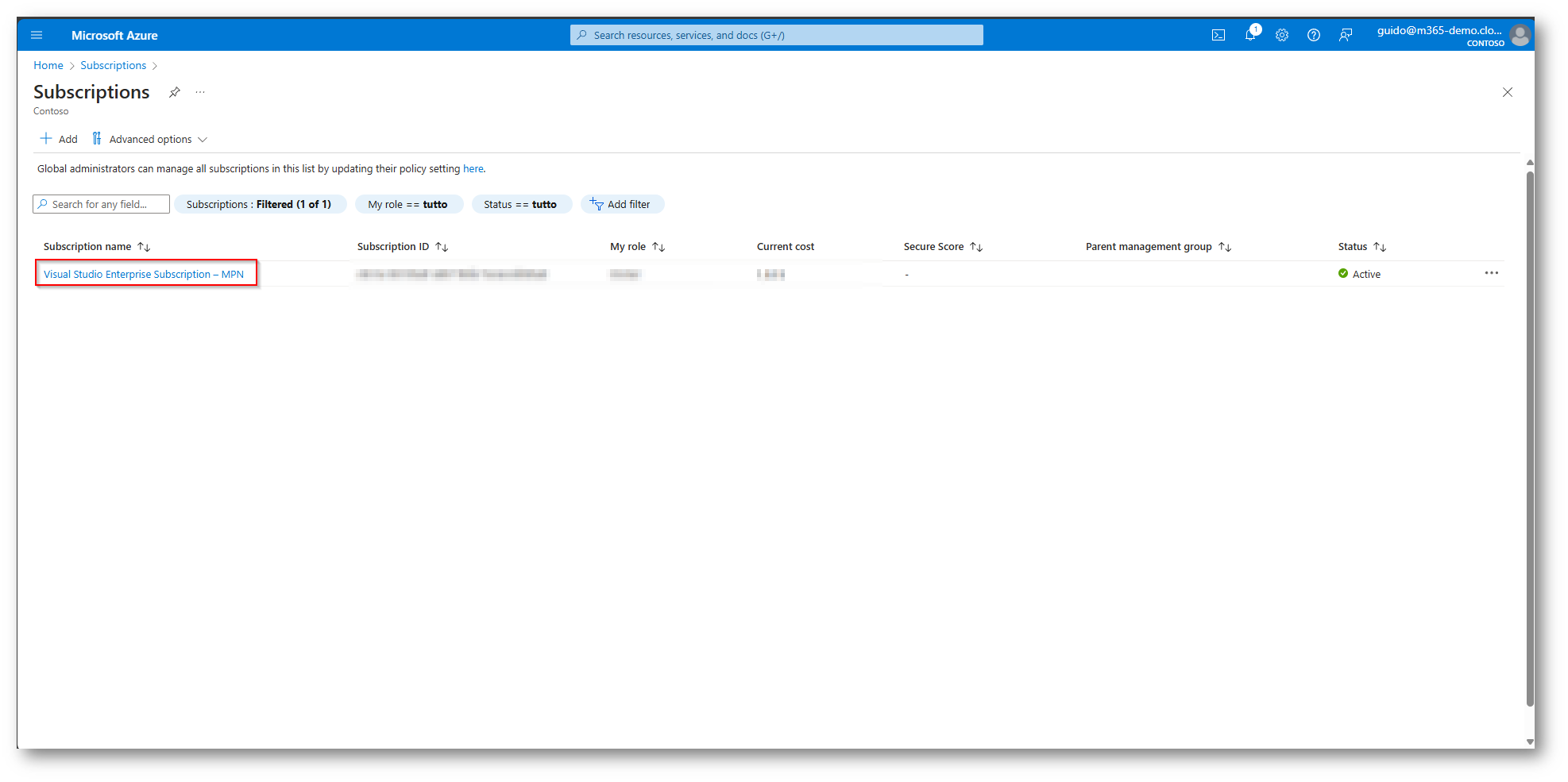The image size is (1568, 782).
Task: Open Subscriptions : Filtered (1 of 1) filter
Action: 260,204
